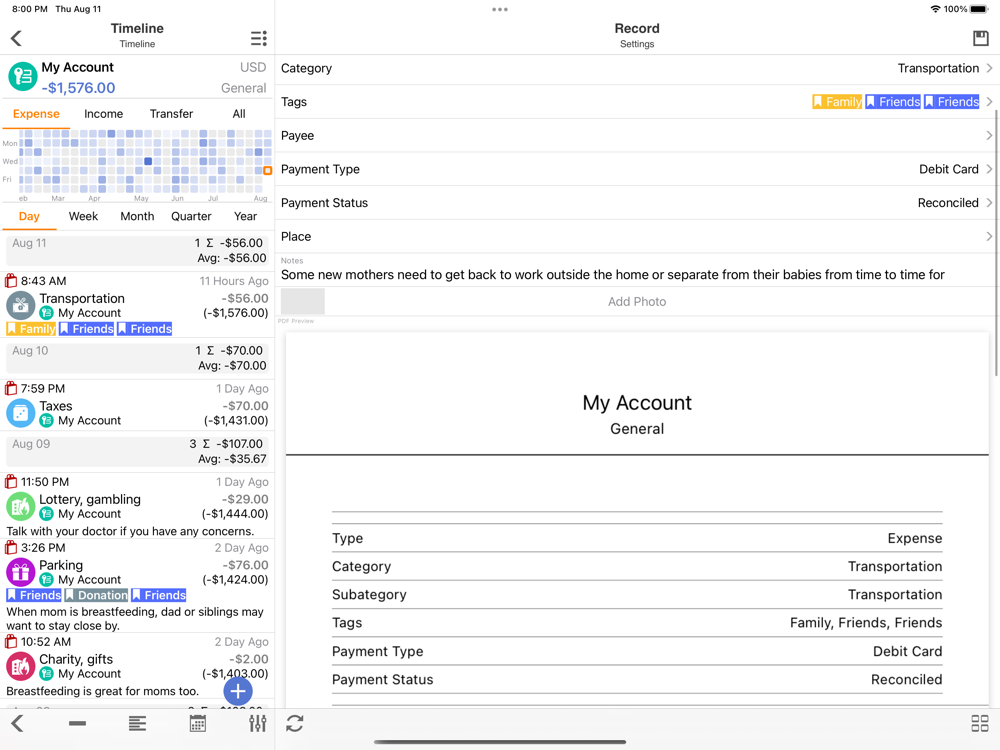The height and width of the screenshot is (750, 1000).
Task: Switch to Week grouping
Action: 84,216
